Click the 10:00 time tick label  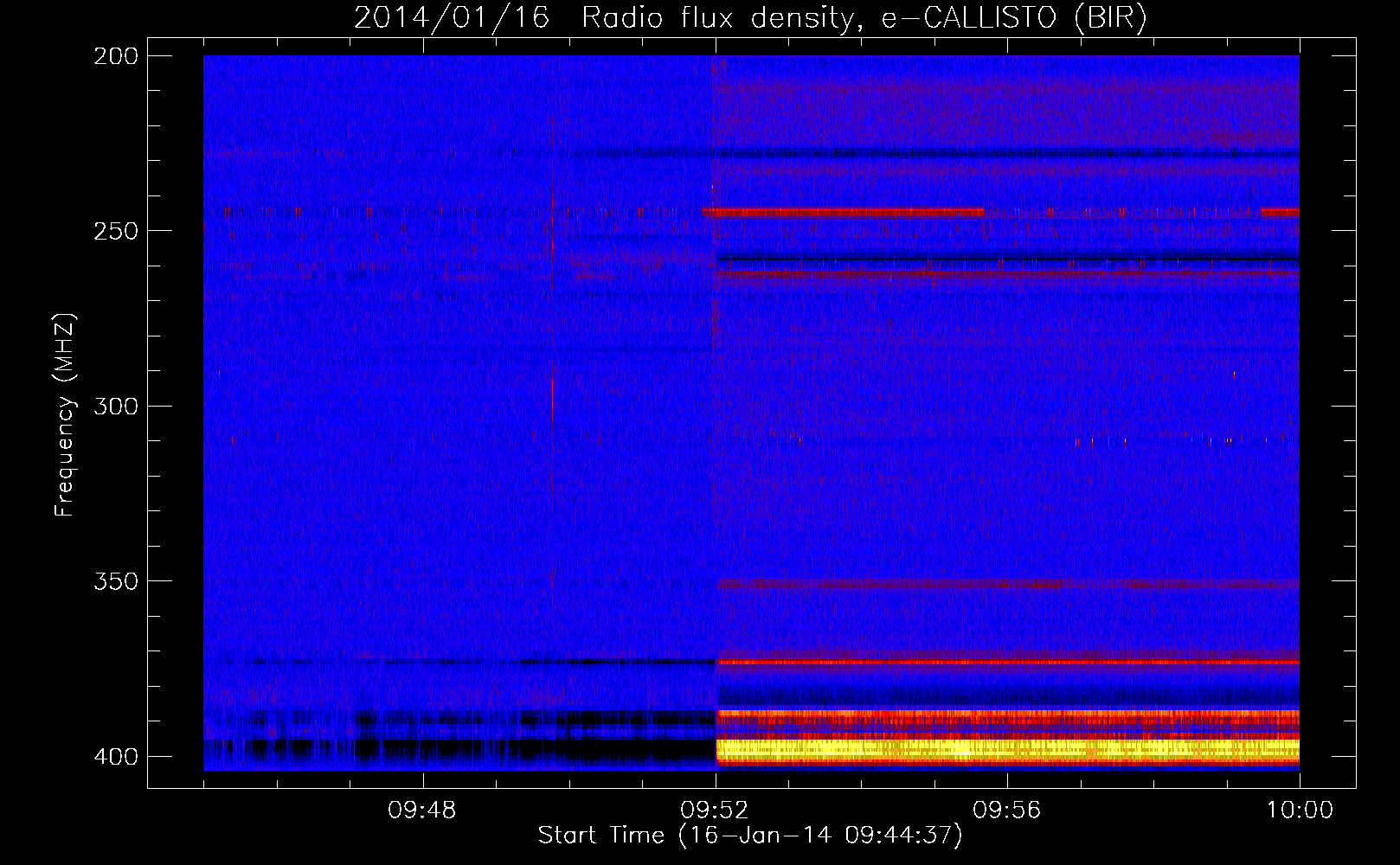click(1300, 811)
